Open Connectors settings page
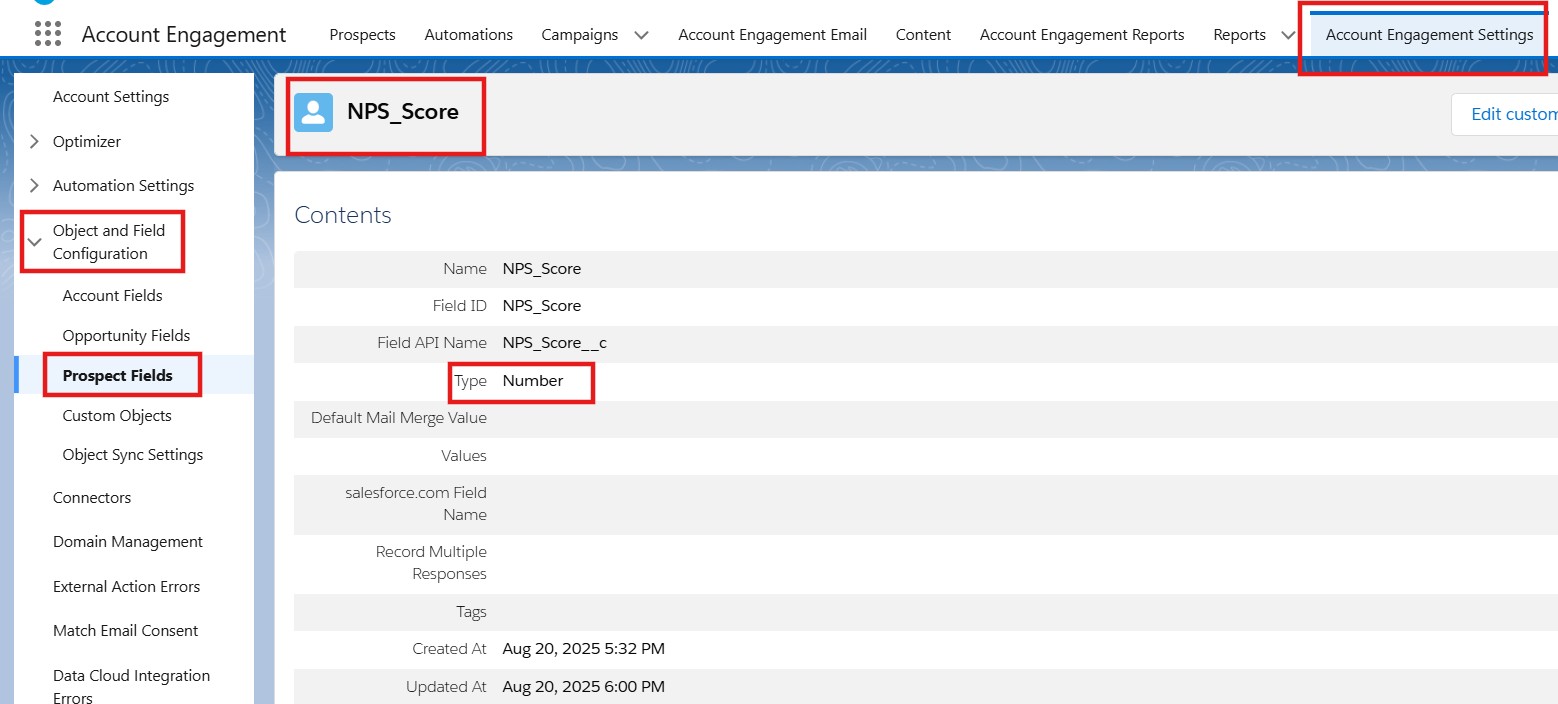Image resolution: width=1558 pixels, height=704 pixels. click(x=92, y=498)
